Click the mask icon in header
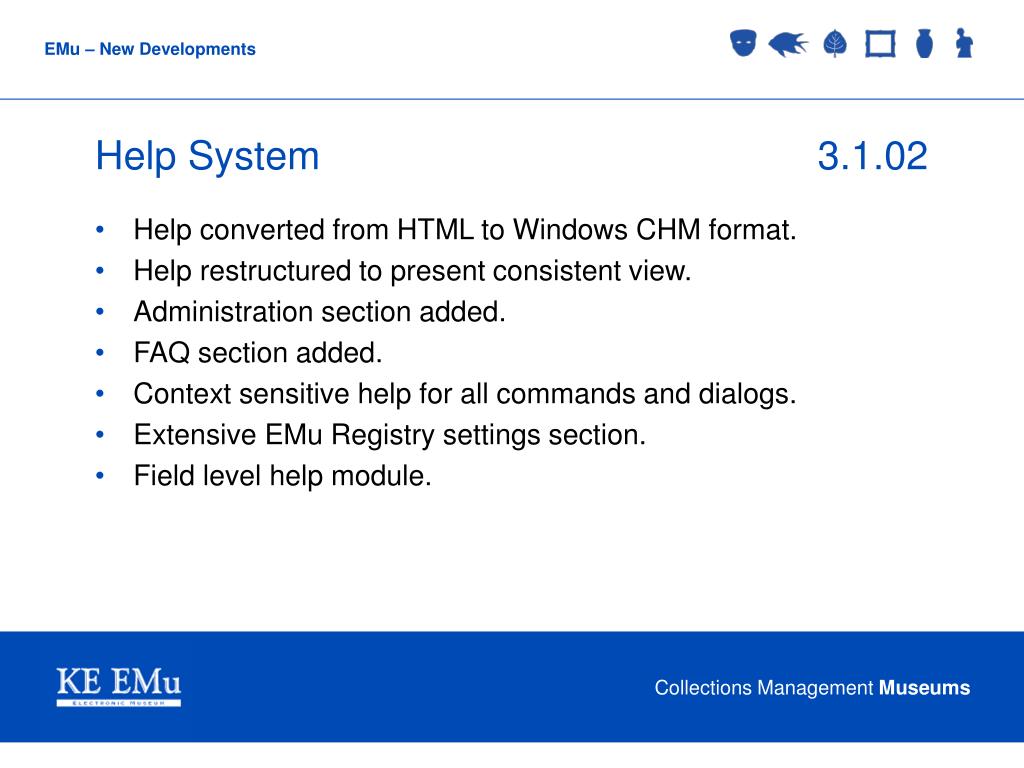 click(x=743, y=43)
